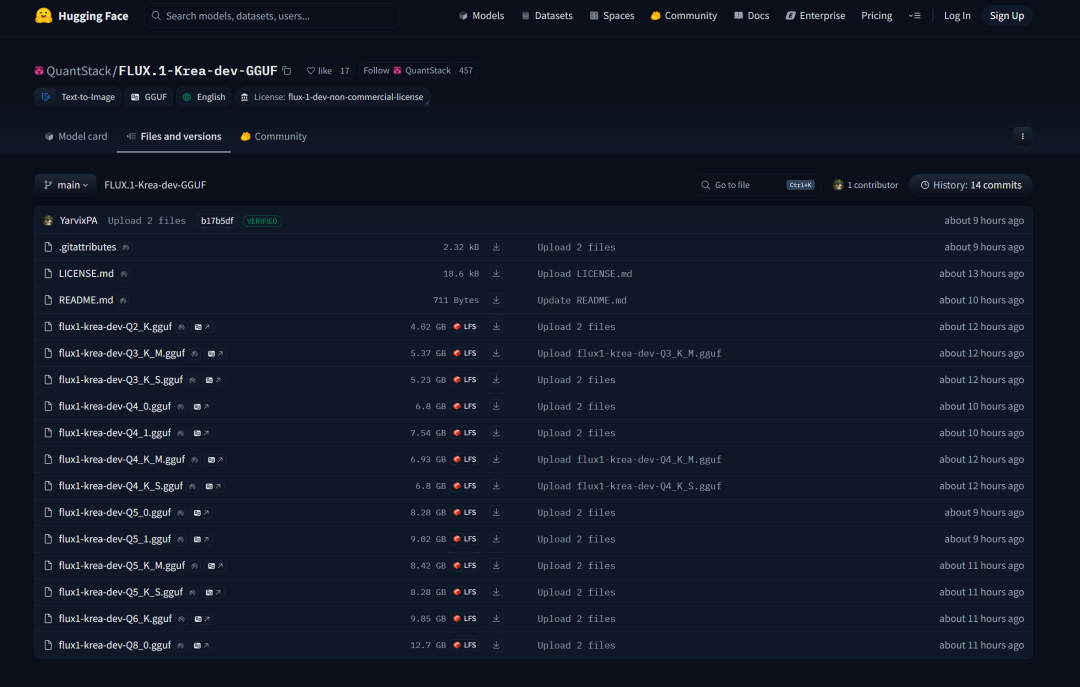Download flux1-krea-dev-Q5_0.gguf
1080x687 pixels.
496,512
